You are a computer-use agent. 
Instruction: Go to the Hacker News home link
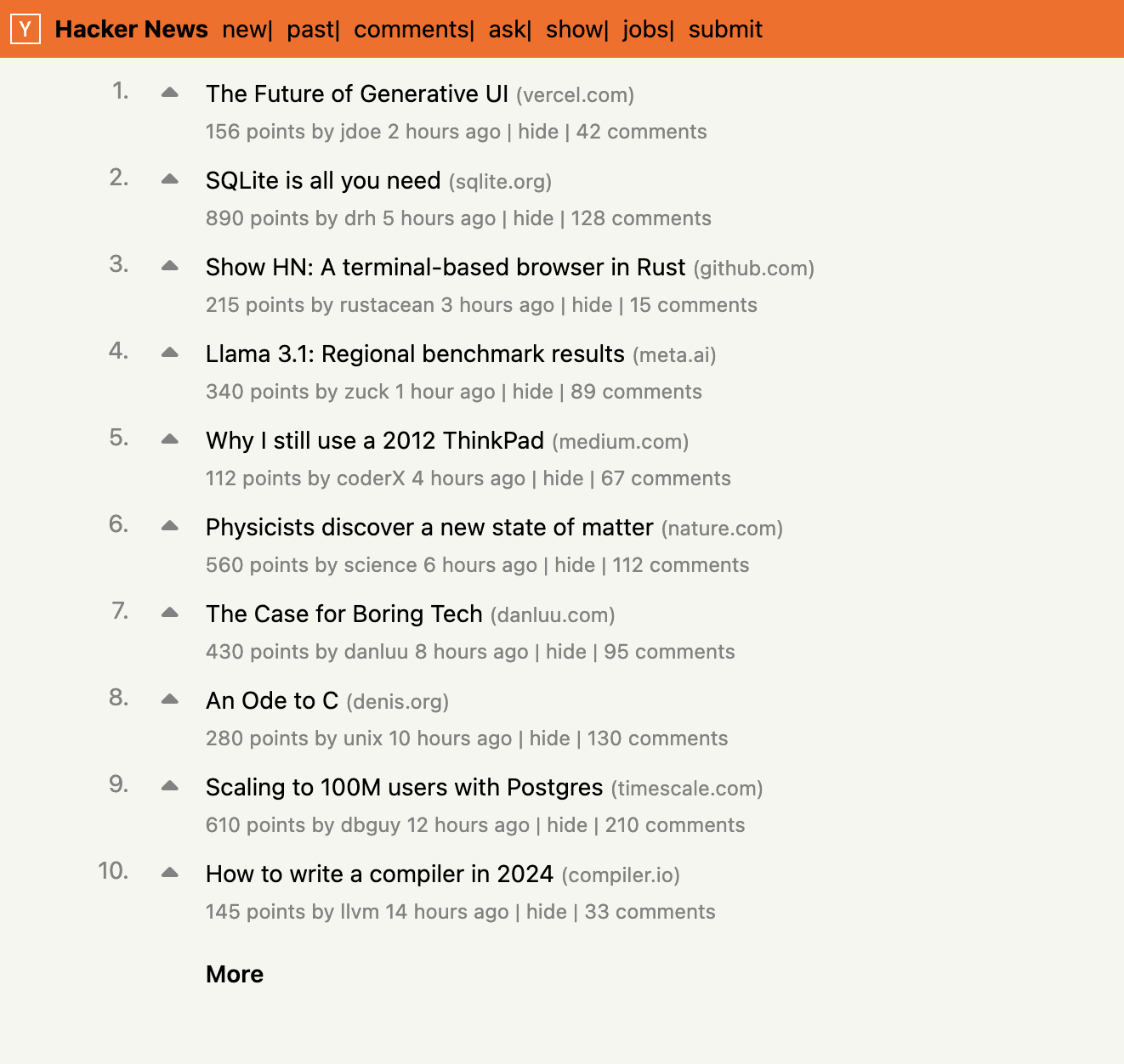132,30
